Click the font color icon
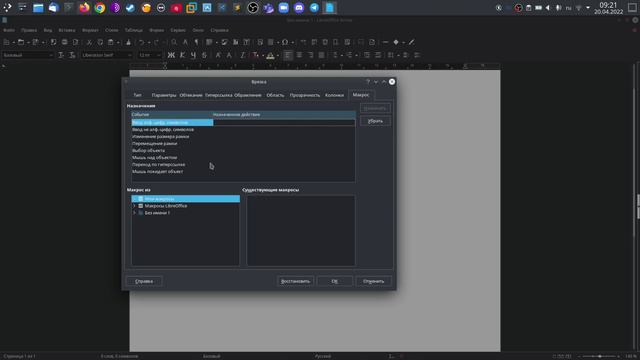This screenshot has height=360, width=640. pos(255,55)
